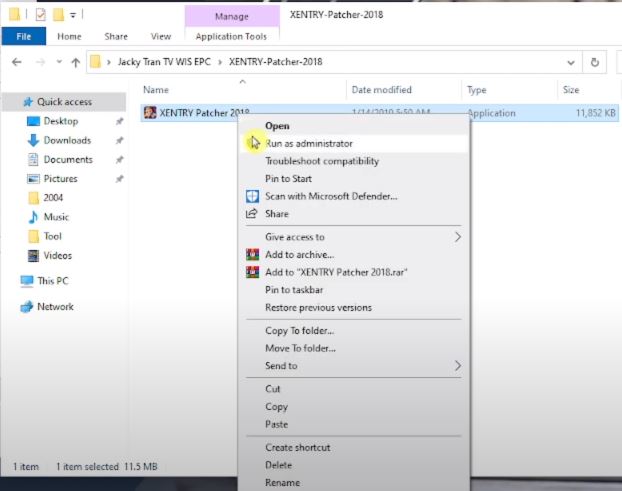Select Jacky Tran TV WIS EPC breadcrumb
The width and height of the screenshot is (622, 491).
tap(164, 62)
